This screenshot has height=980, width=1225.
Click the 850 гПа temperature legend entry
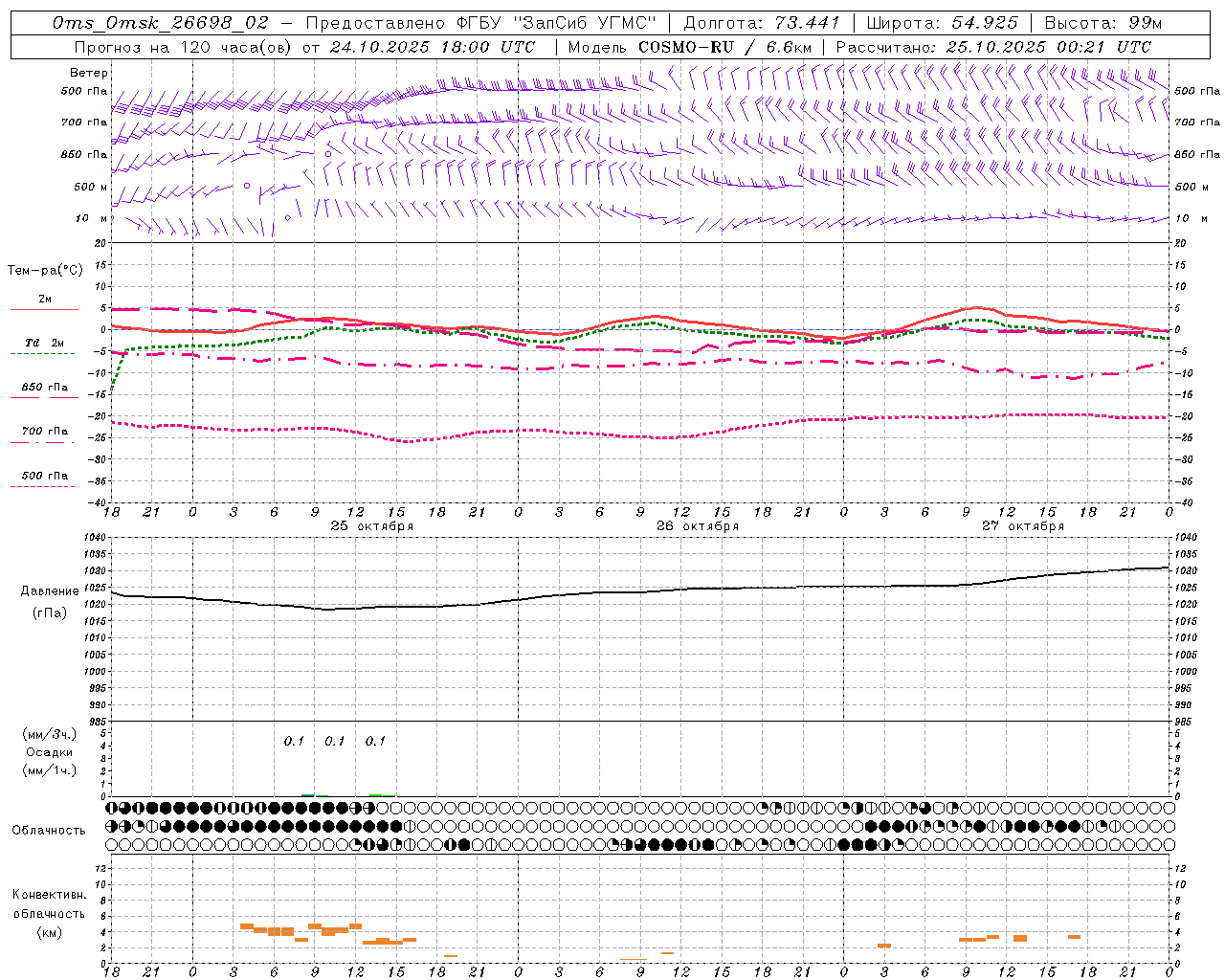[x=44, y=388]
